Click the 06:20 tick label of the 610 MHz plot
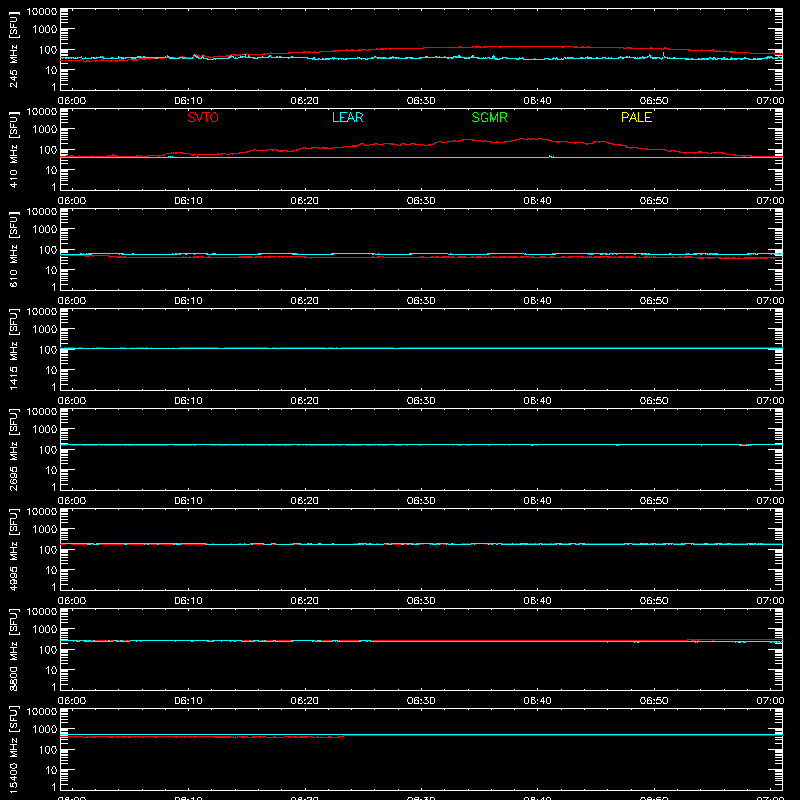The width and height of the screenshot is (800, 800). click(305, 301)
